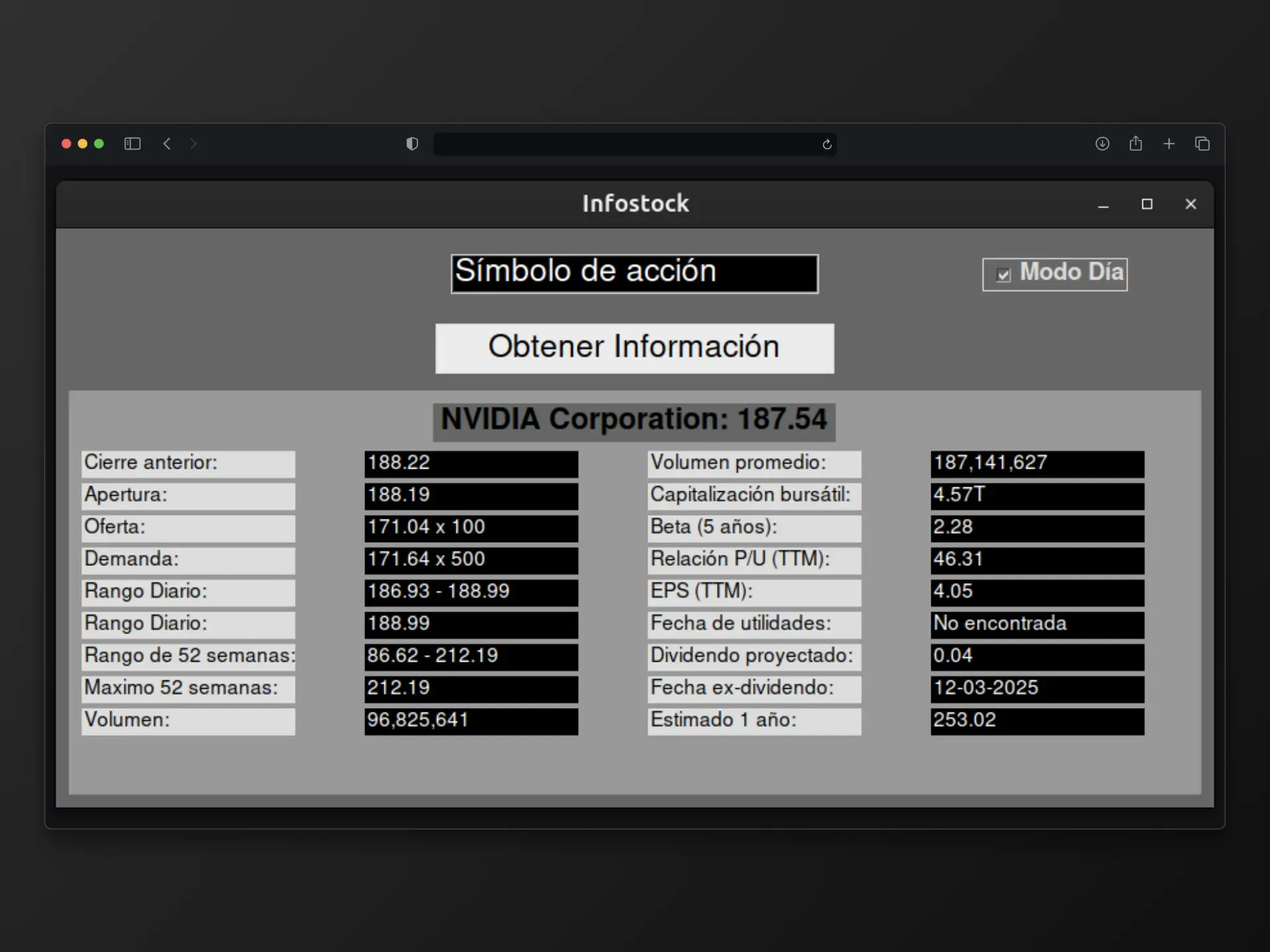
Task: Click the No encontrada value
Action: tap(1037, 625)
